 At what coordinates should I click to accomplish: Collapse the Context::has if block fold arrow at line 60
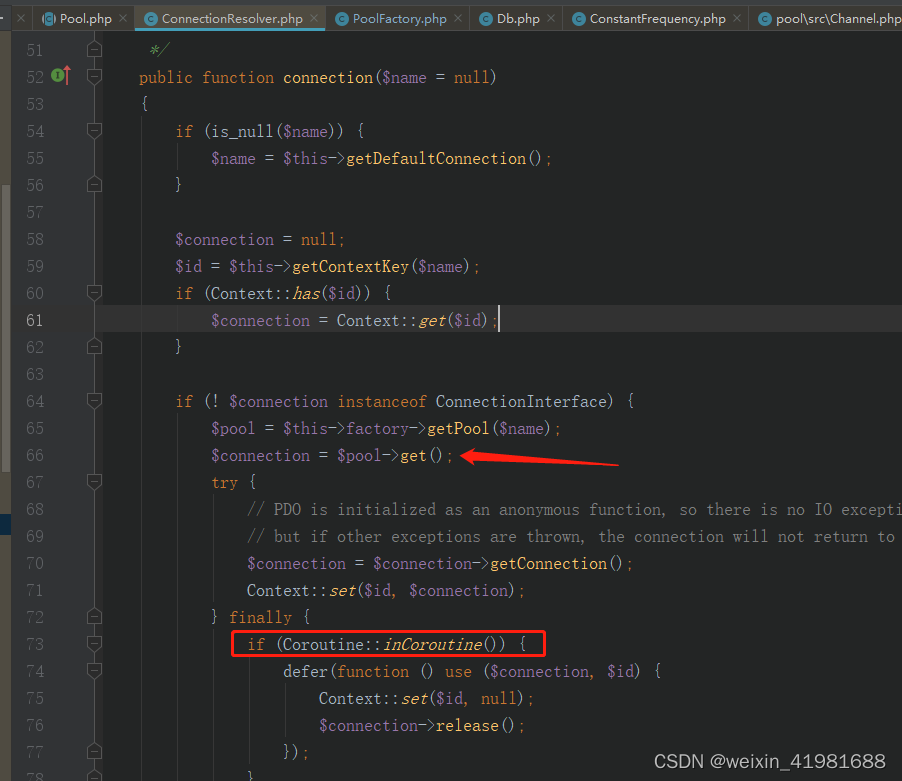click(93, 293)
